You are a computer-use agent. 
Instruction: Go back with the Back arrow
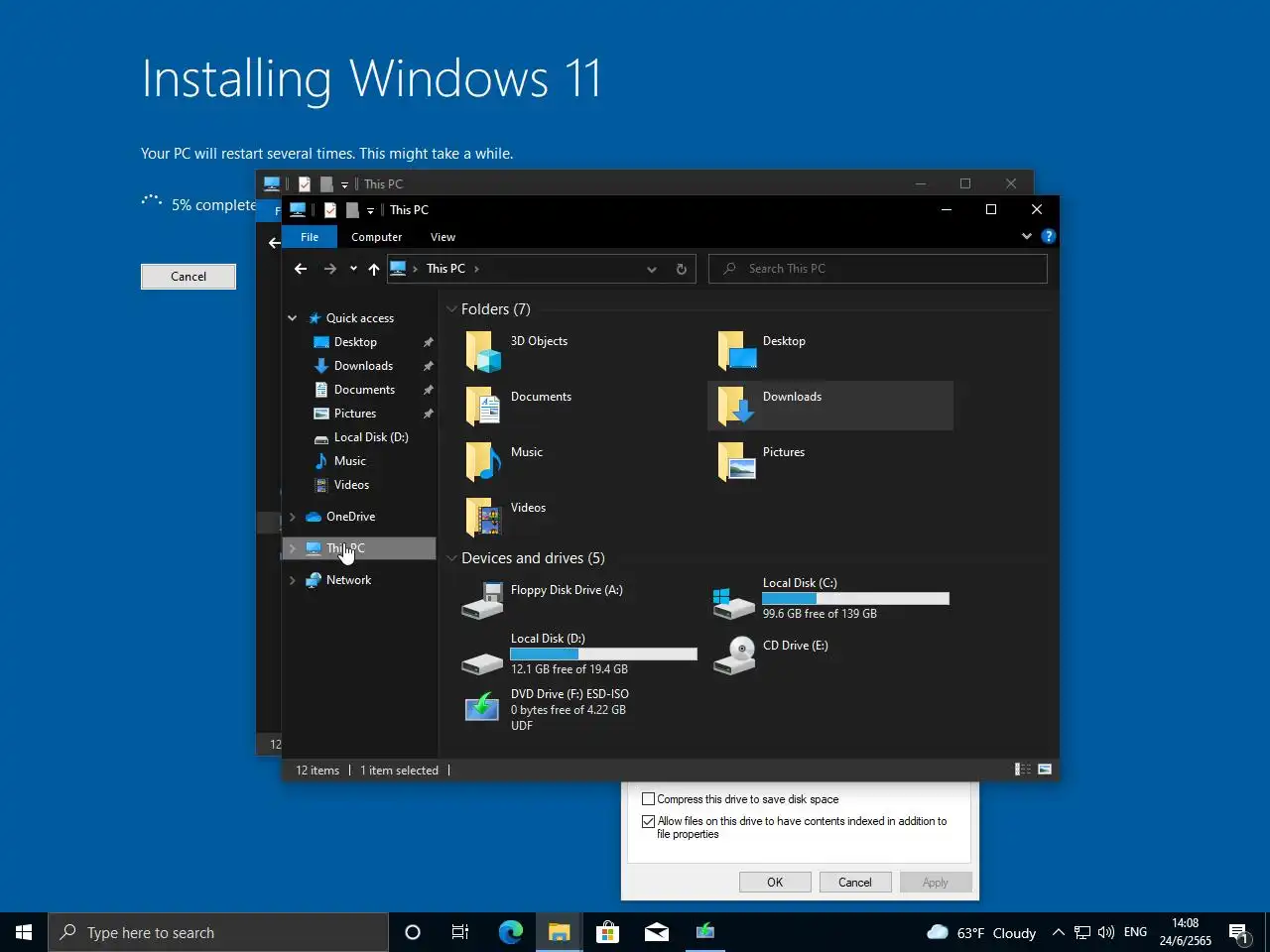coord(301,269)
